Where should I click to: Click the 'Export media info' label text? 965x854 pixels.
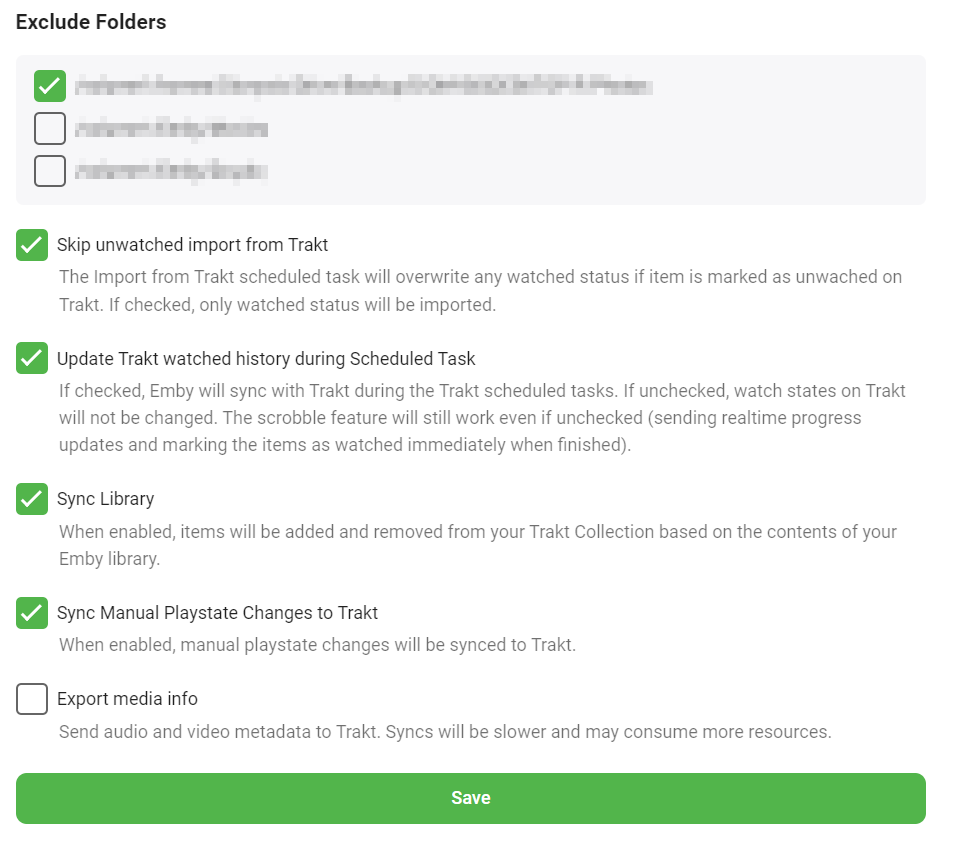pyautogui.click(x=127, y=698)
